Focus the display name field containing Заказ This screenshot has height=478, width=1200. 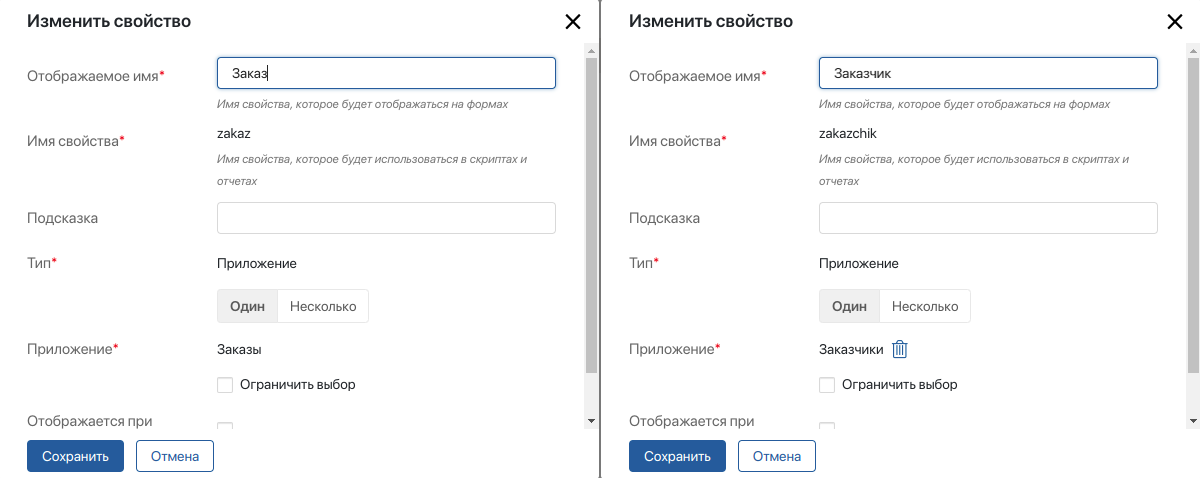(386, 73)
